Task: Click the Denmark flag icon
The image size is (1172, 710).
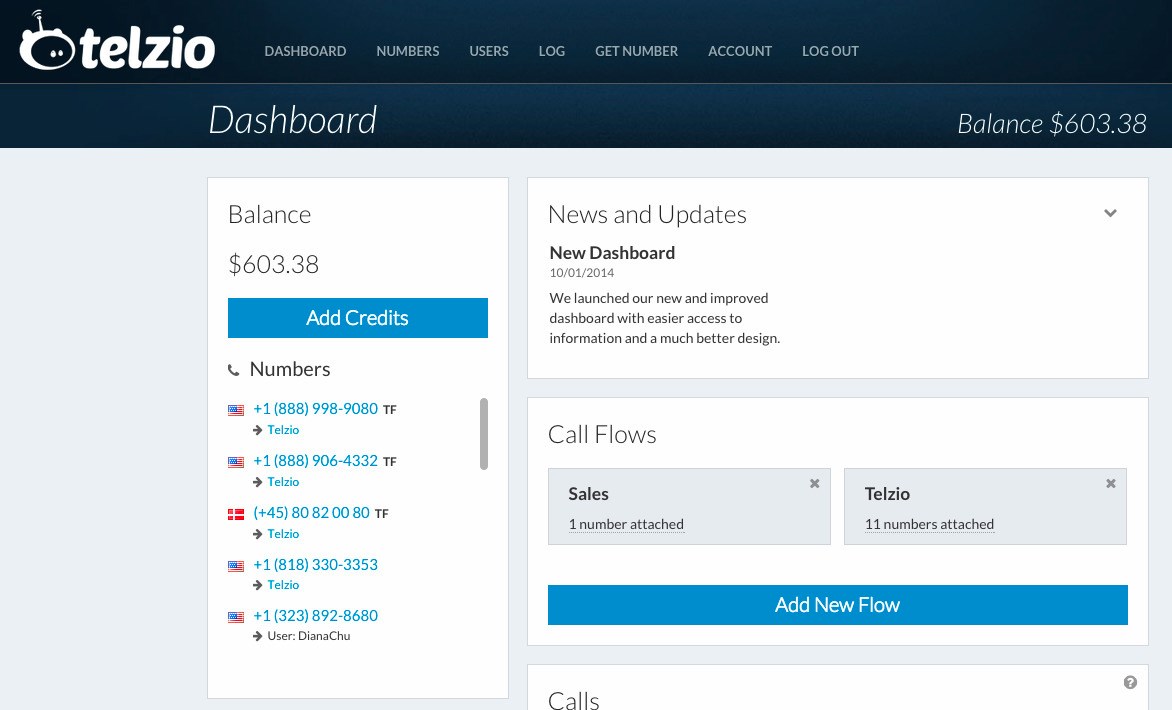Action: tap(236, 514)
